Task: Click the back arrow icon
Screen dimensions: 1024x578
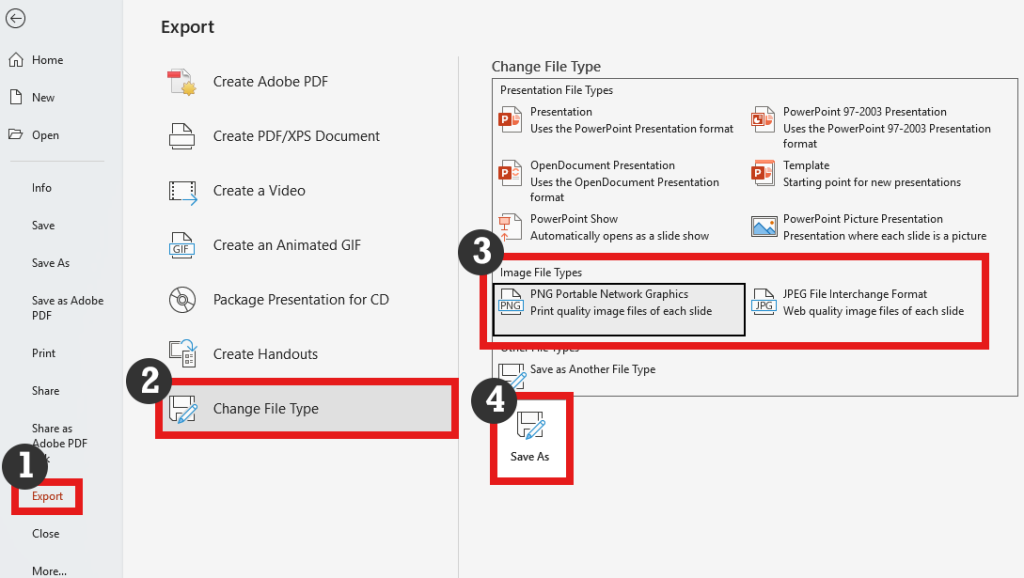Action: coord(16,18)
